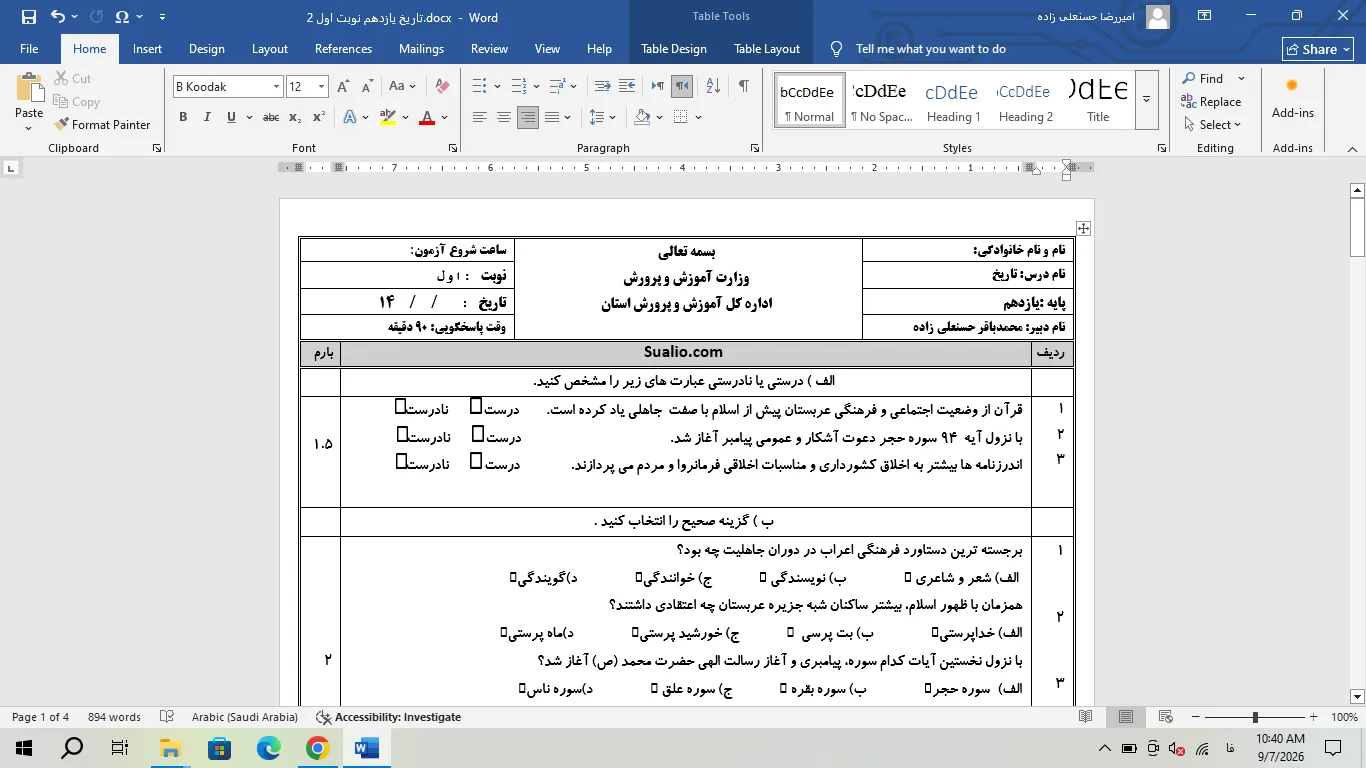The height and width of the screenshot is (768, 1366).
Task: Toggle Bold formatting
Action: [x=183, y=117]
